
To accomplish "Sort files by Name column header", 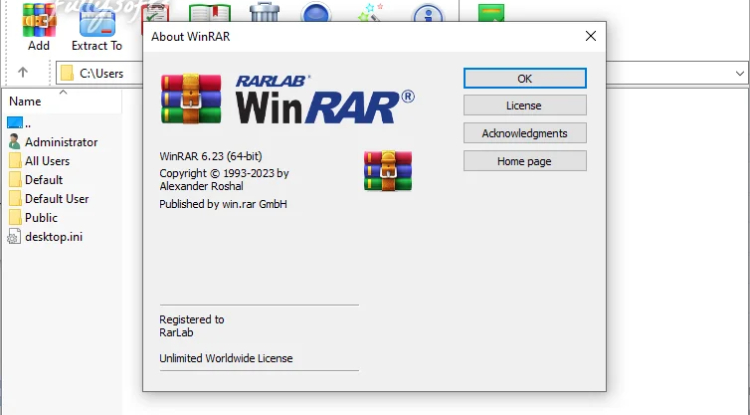I will 62,101.
